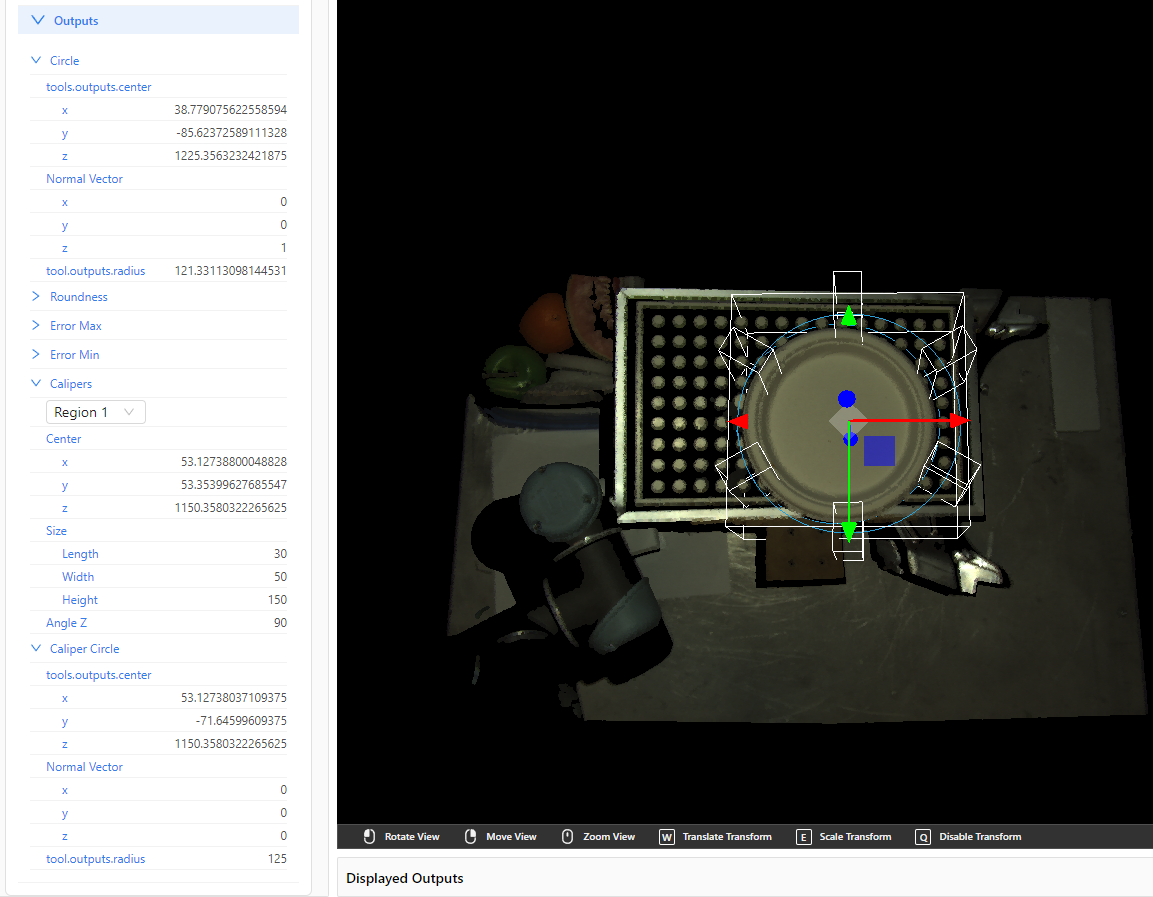Select Calipers Width value 50

280,576
